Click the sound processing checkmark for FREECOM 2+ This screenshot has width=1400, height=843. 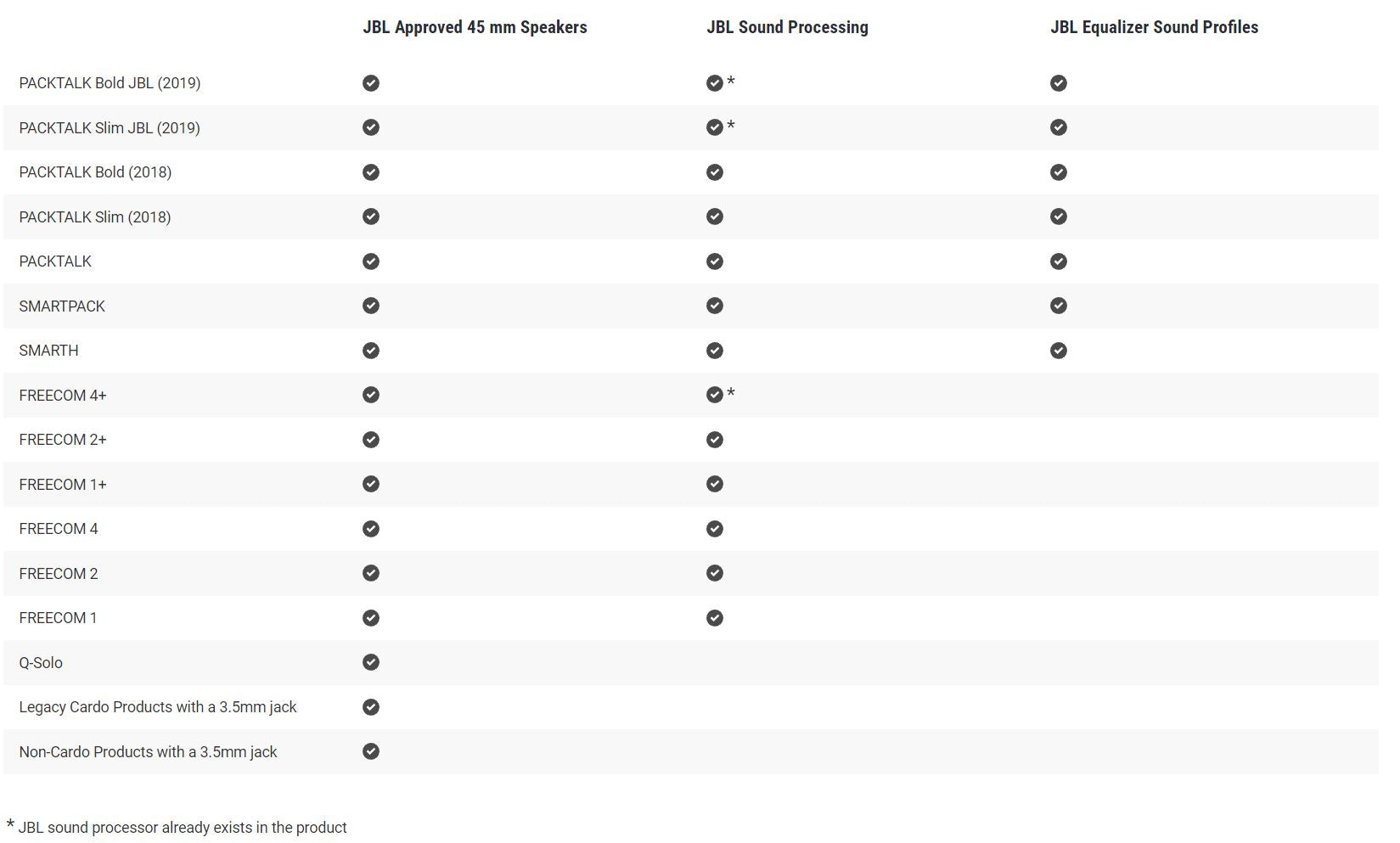pos(715,440)
